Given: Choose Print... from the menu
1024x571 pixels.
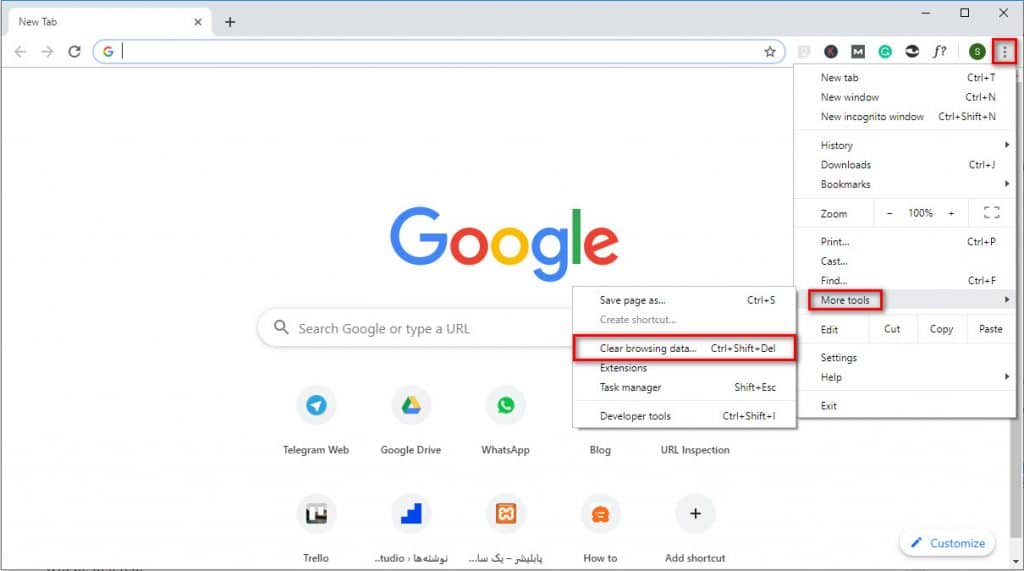Looking at the screenshot, I should pos(905,242).
